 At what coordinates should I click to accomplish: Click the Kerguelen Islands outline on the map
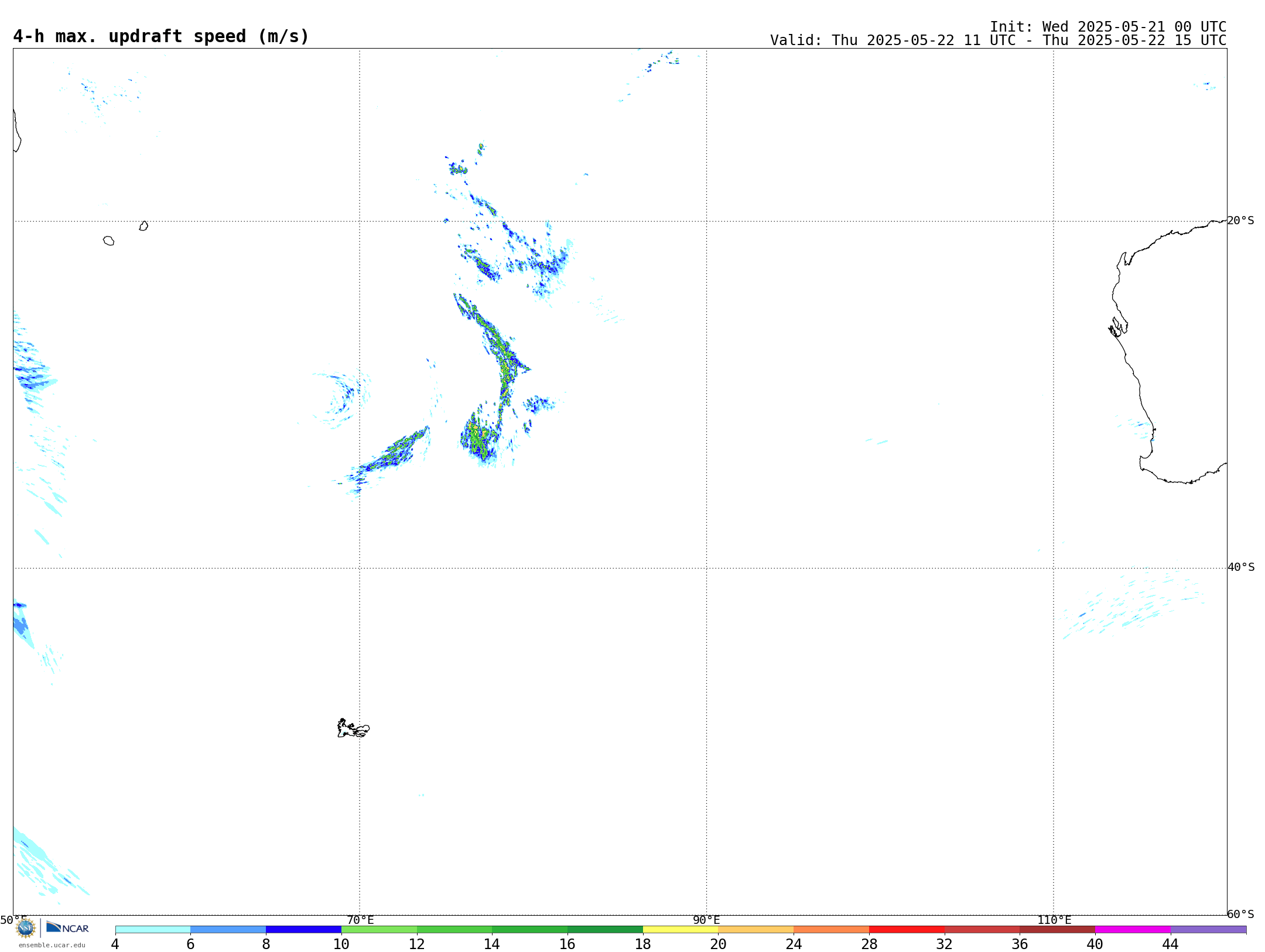[353, 728]
